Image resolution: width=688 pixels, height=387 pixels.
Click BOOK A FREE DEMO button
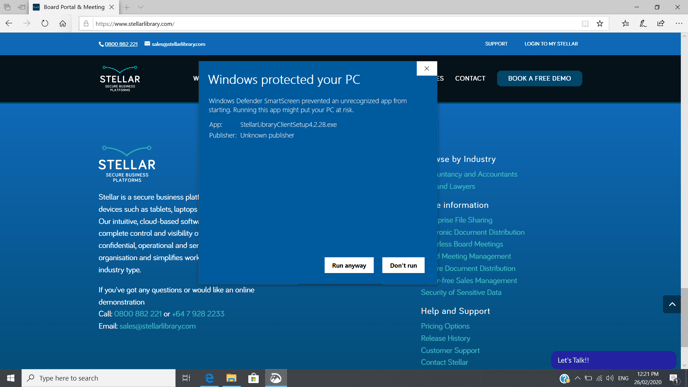539,79
